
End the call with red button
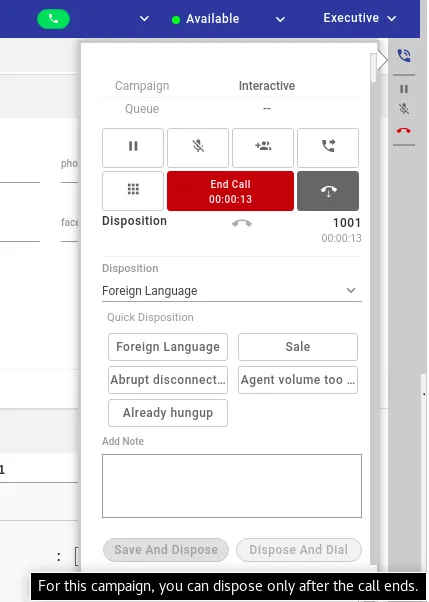[x=230, y=191]
